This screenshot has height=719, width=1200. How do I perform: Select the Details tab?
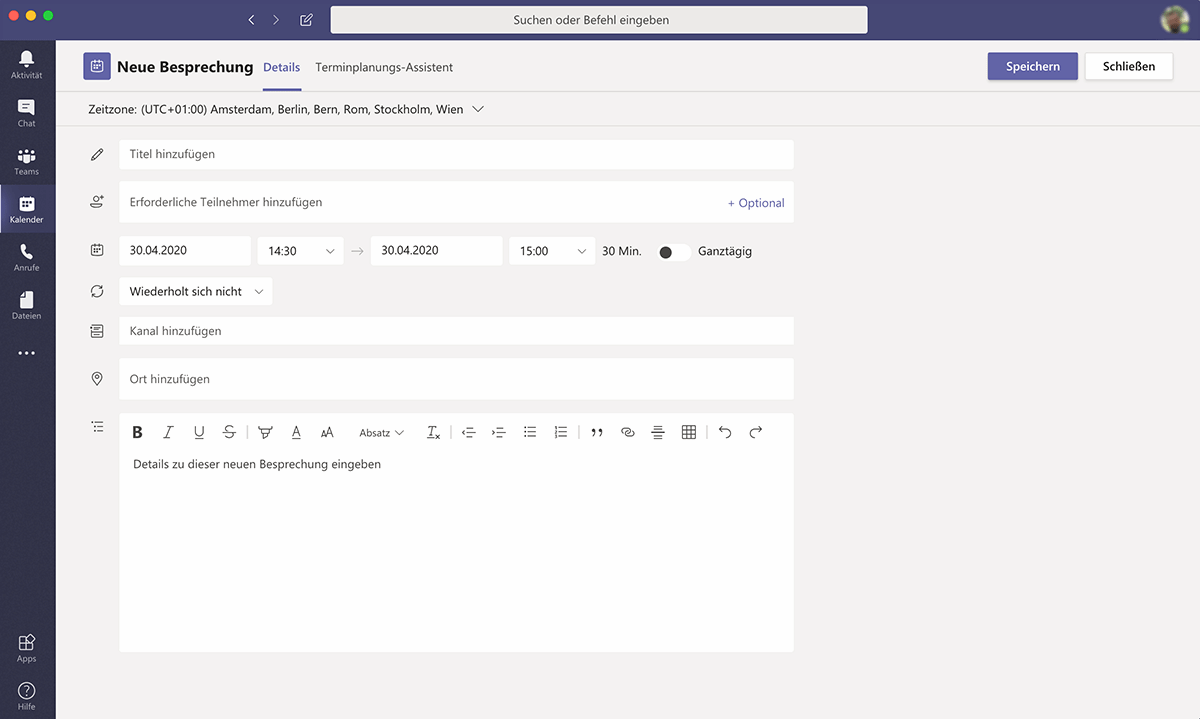tap(281, 67)
